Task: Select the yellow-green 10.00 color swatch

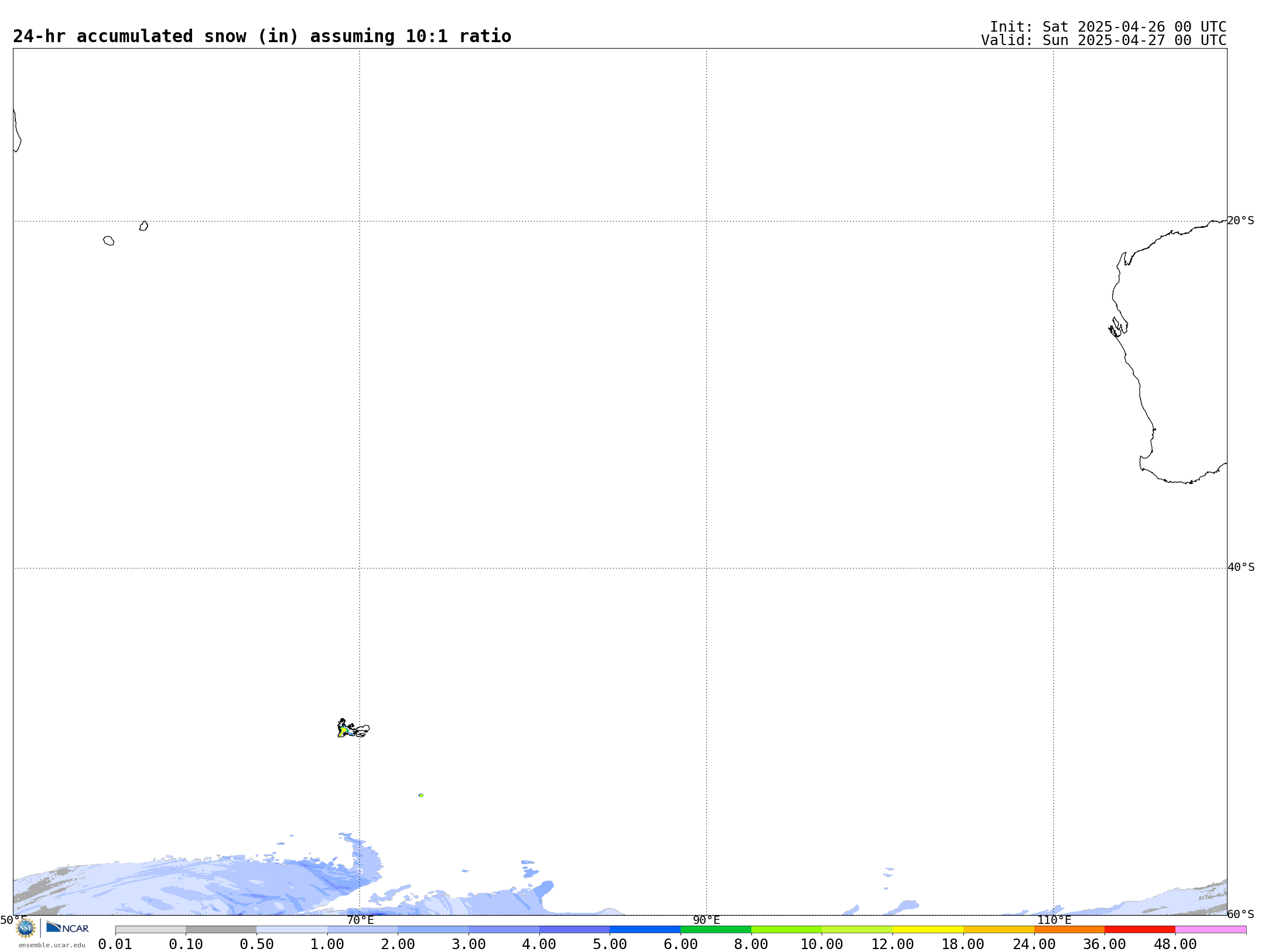Action: 857,930
